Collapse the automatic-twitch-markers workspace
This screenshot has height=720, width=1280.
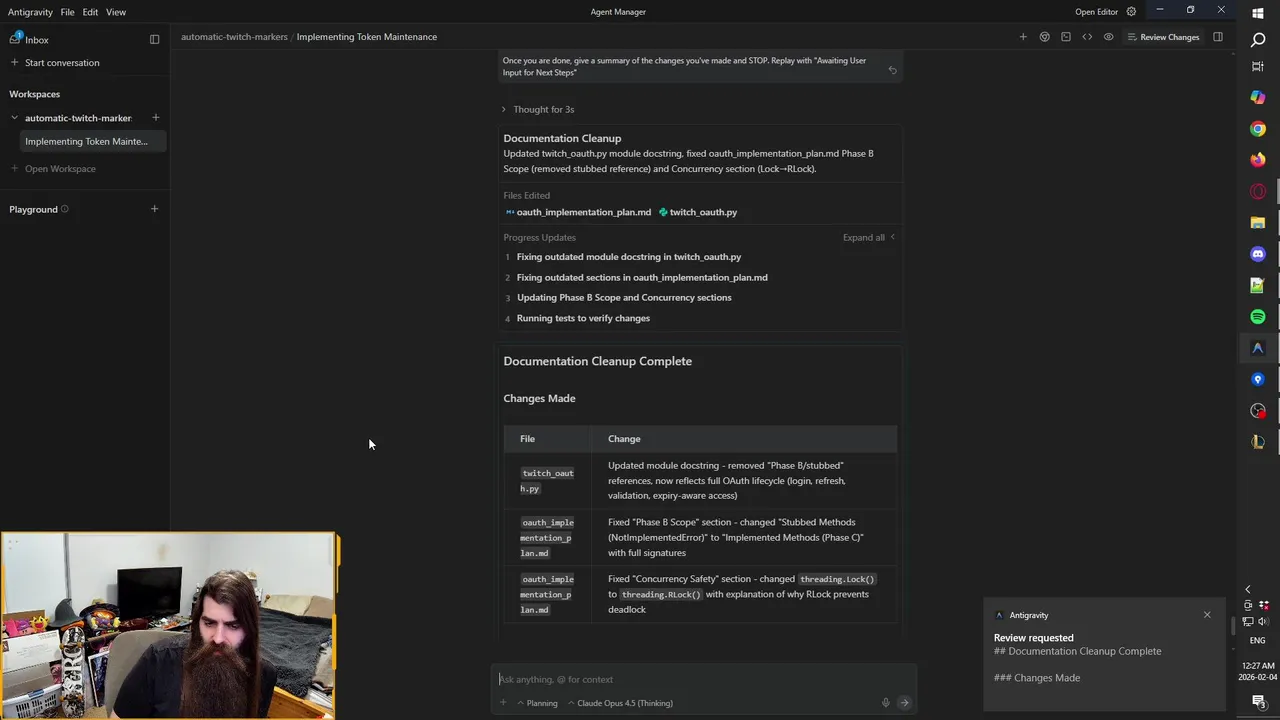(x=14, y=118)
